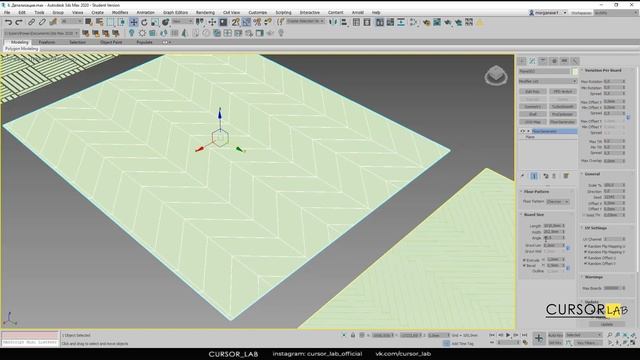Viewport: 640px width, 360px height.
Task: Click the Mirror tool icon
Action: coord(333,22)
